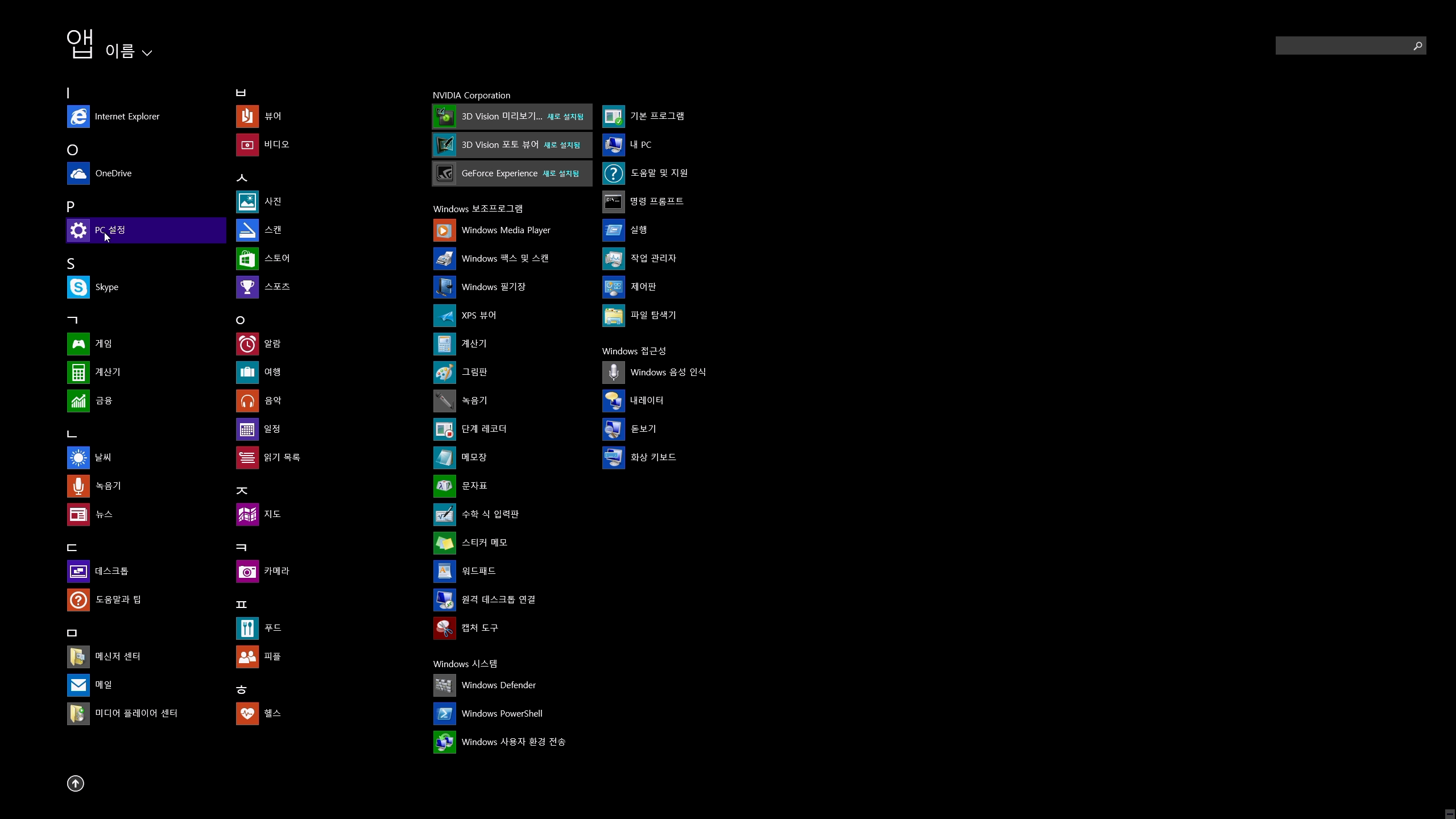Open the 캡처 도구 scissors icon
Viewport: 1456px width, 819px height.
pyautogui.click(x=445, y=628)
